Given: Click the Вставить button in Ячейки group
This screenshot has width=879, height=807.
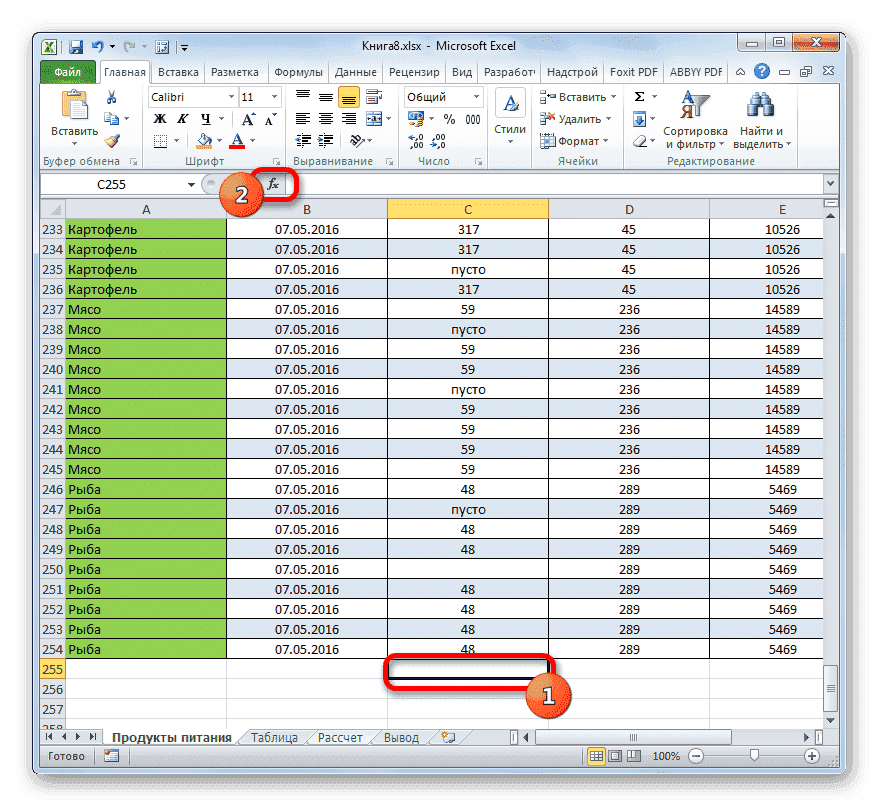Looking at the screenshot, I should (x=579, y=96).
